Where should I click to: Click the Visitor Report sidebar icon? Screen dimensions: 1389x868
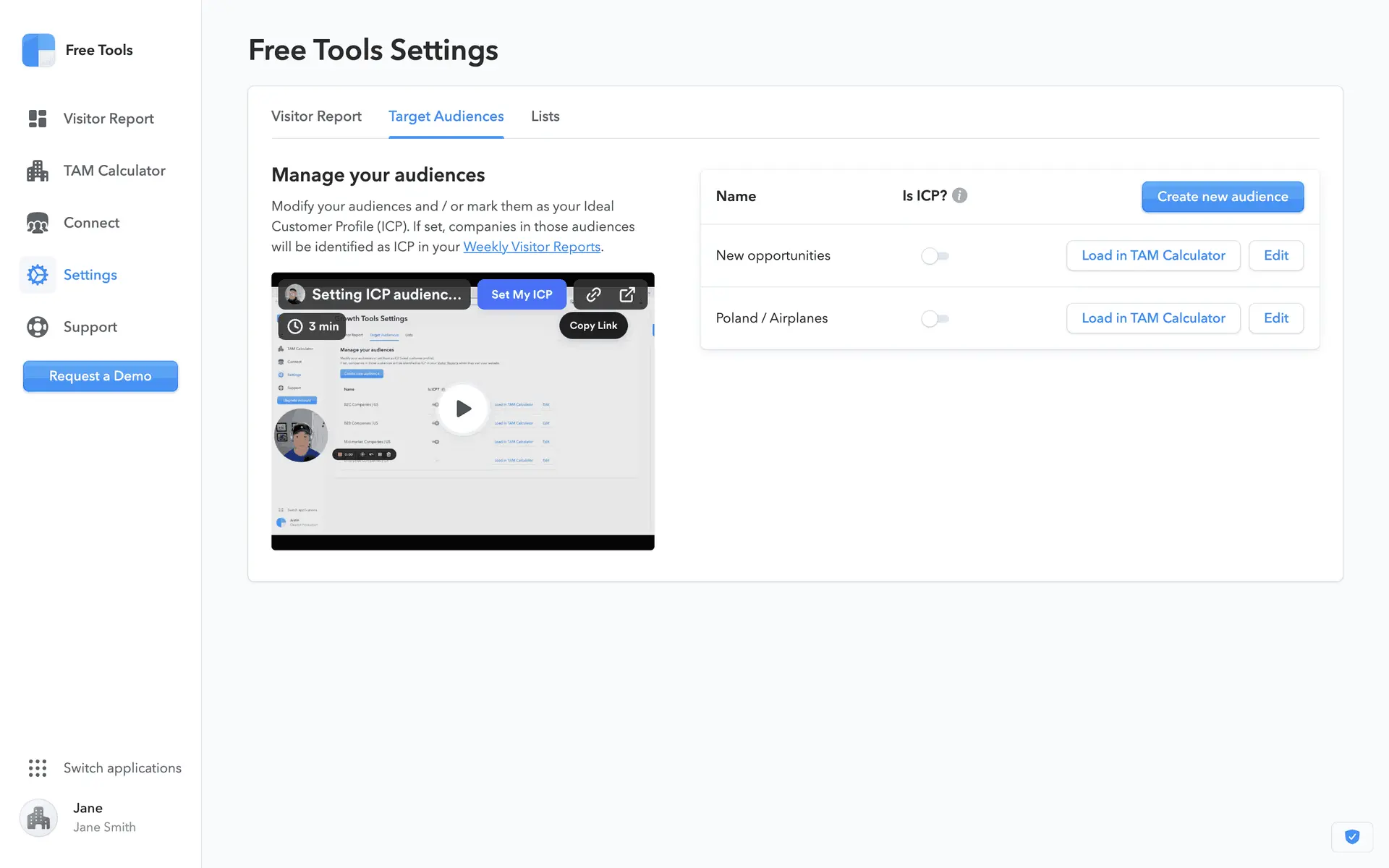(x=38, y=119)
